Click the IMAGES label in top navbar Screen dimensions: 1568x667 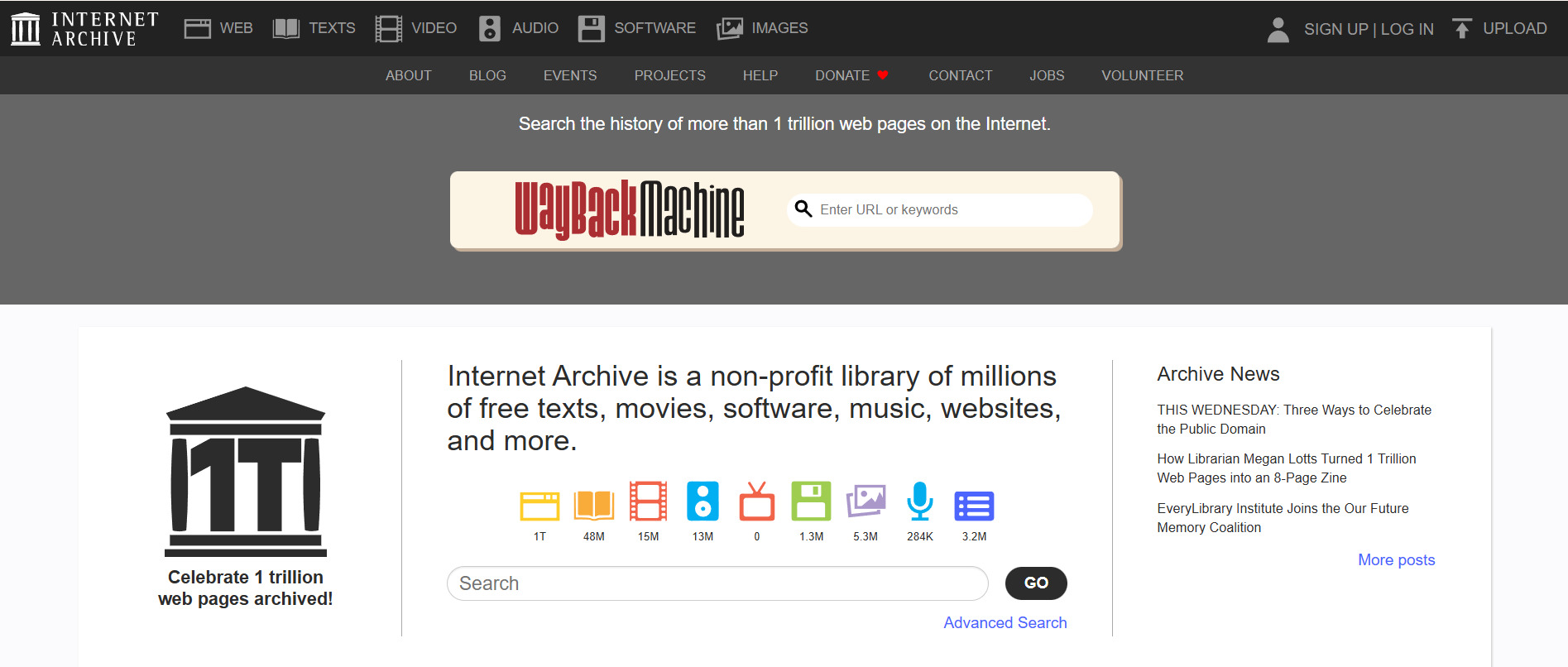coord(779,28)
